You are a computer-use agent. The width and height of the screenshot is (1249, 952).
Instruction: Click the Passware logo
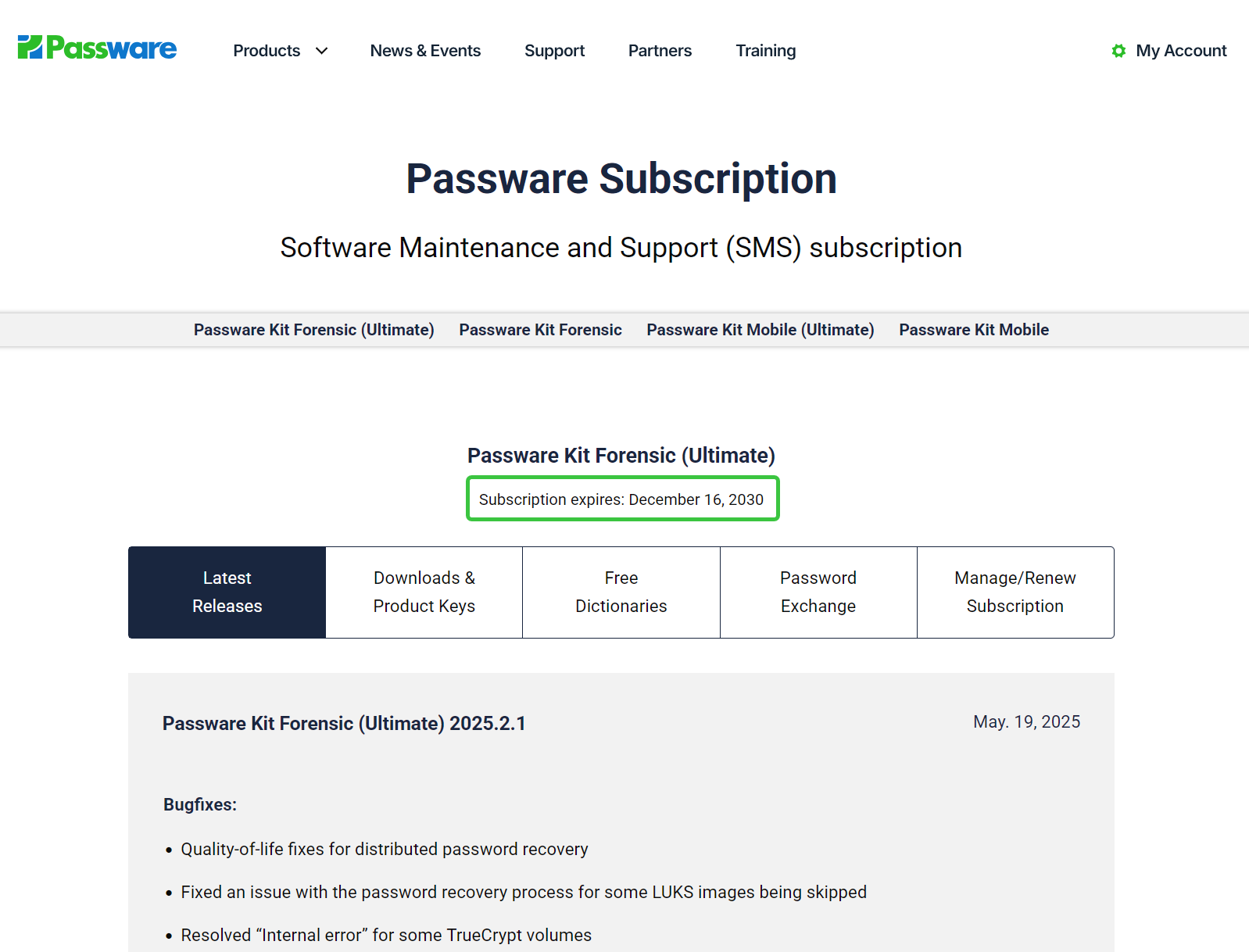[97, 48]
